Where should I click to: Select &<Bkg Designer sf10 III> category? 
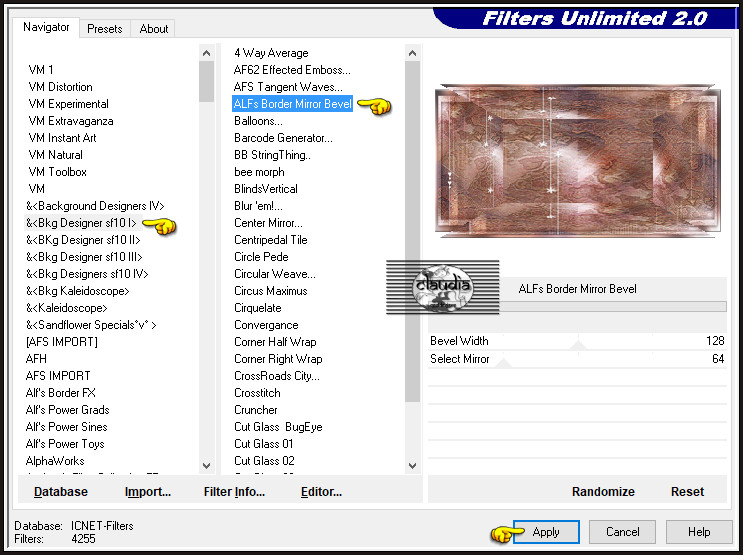pyautogui.click(x=84, y=257)
